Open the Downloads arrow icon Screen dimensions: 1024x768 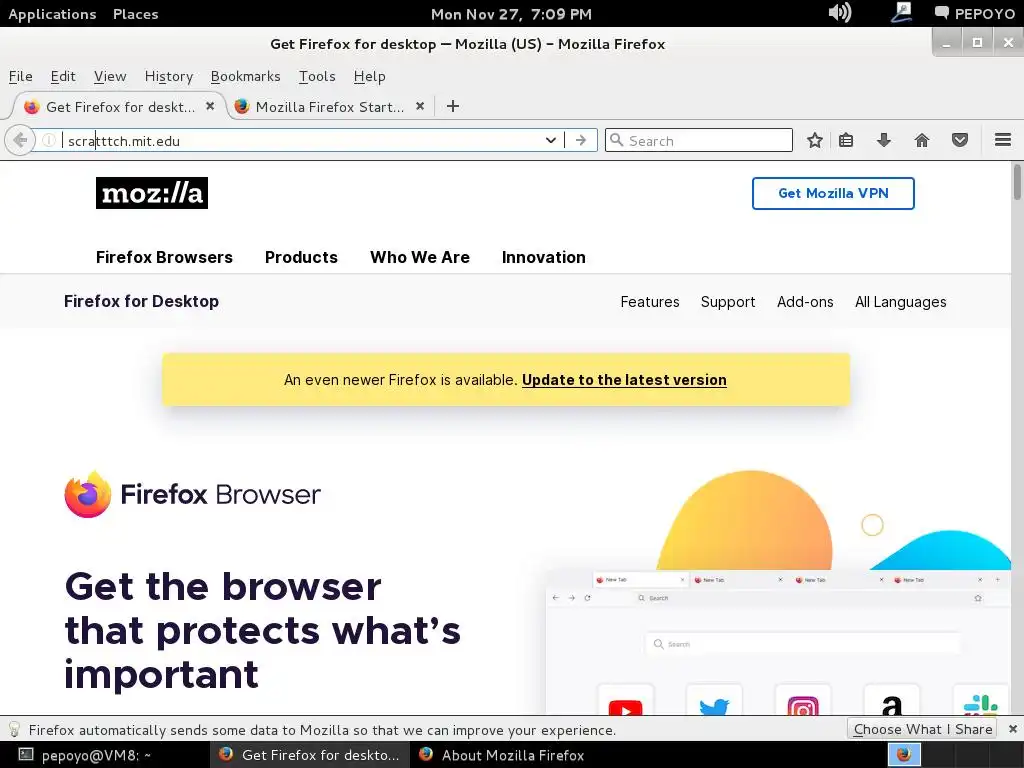point(884,140)
